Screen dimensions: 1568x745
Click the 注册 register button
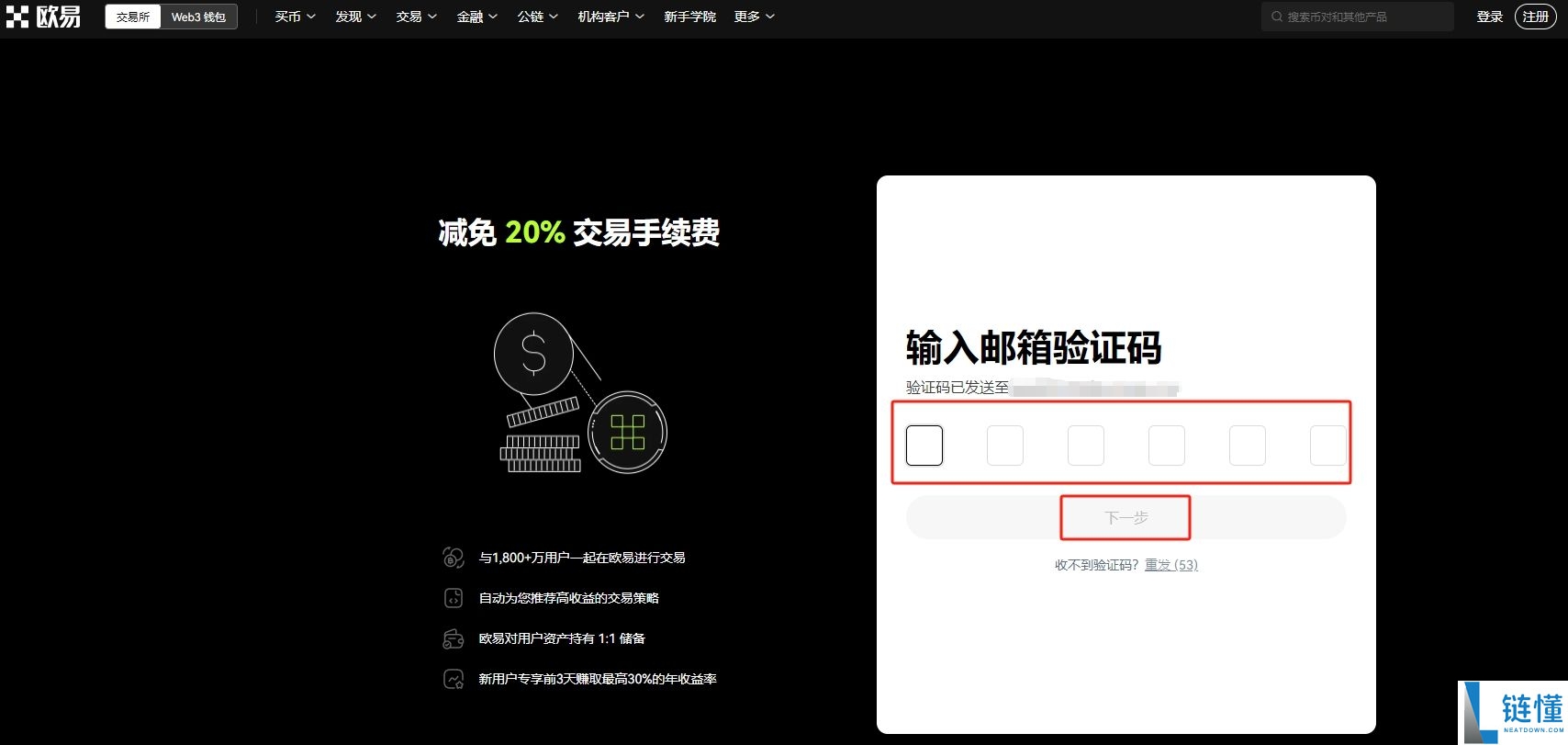coord(1536,17)
